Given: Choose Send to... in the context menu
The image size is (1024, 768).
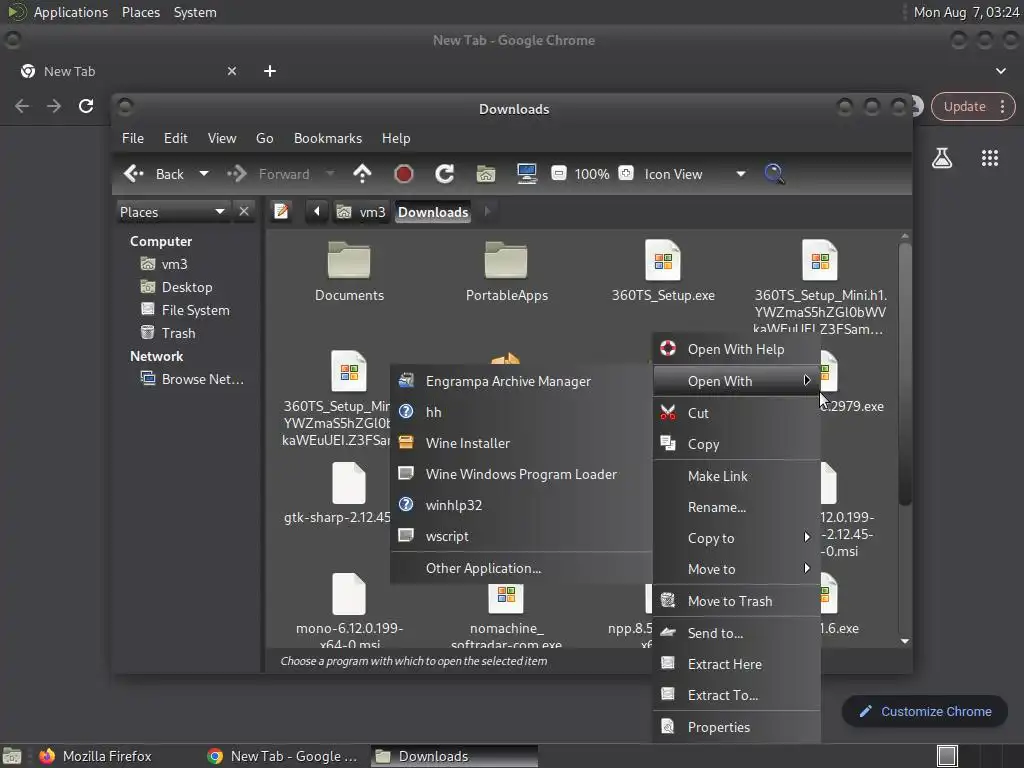Looking at the screenshot, I should (x=737, y=633).
